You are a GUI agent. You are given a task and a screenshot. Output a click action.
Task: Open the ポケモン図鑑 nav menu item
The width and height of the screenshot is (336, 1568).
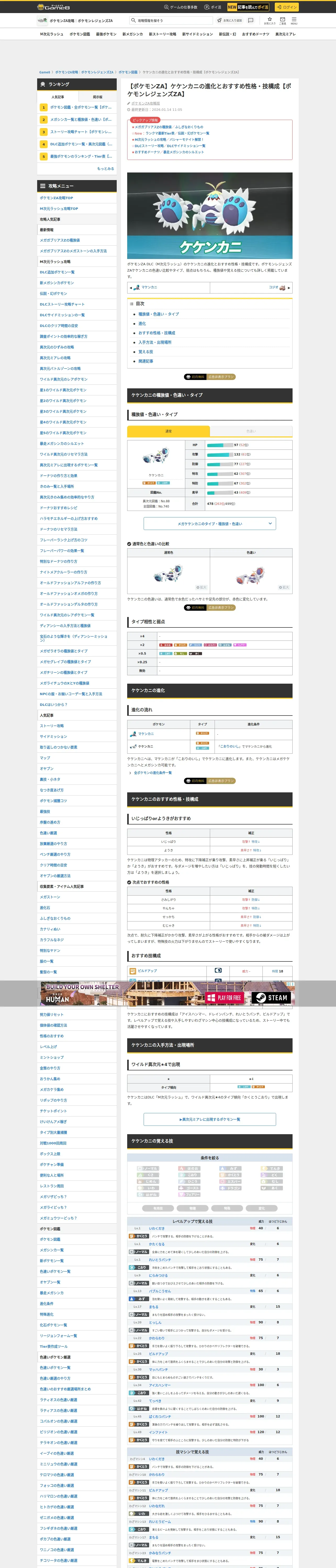coord(79,34)
